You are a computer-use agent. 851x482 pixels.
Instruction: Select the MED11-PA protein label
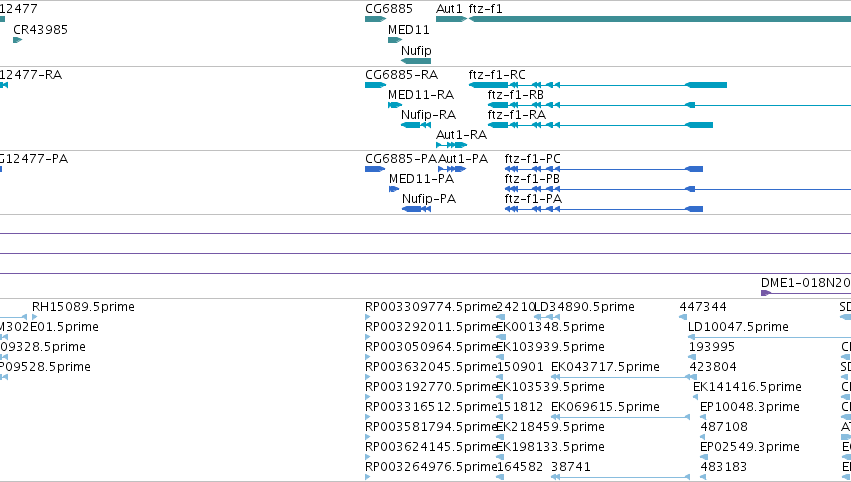click(421, 179)
